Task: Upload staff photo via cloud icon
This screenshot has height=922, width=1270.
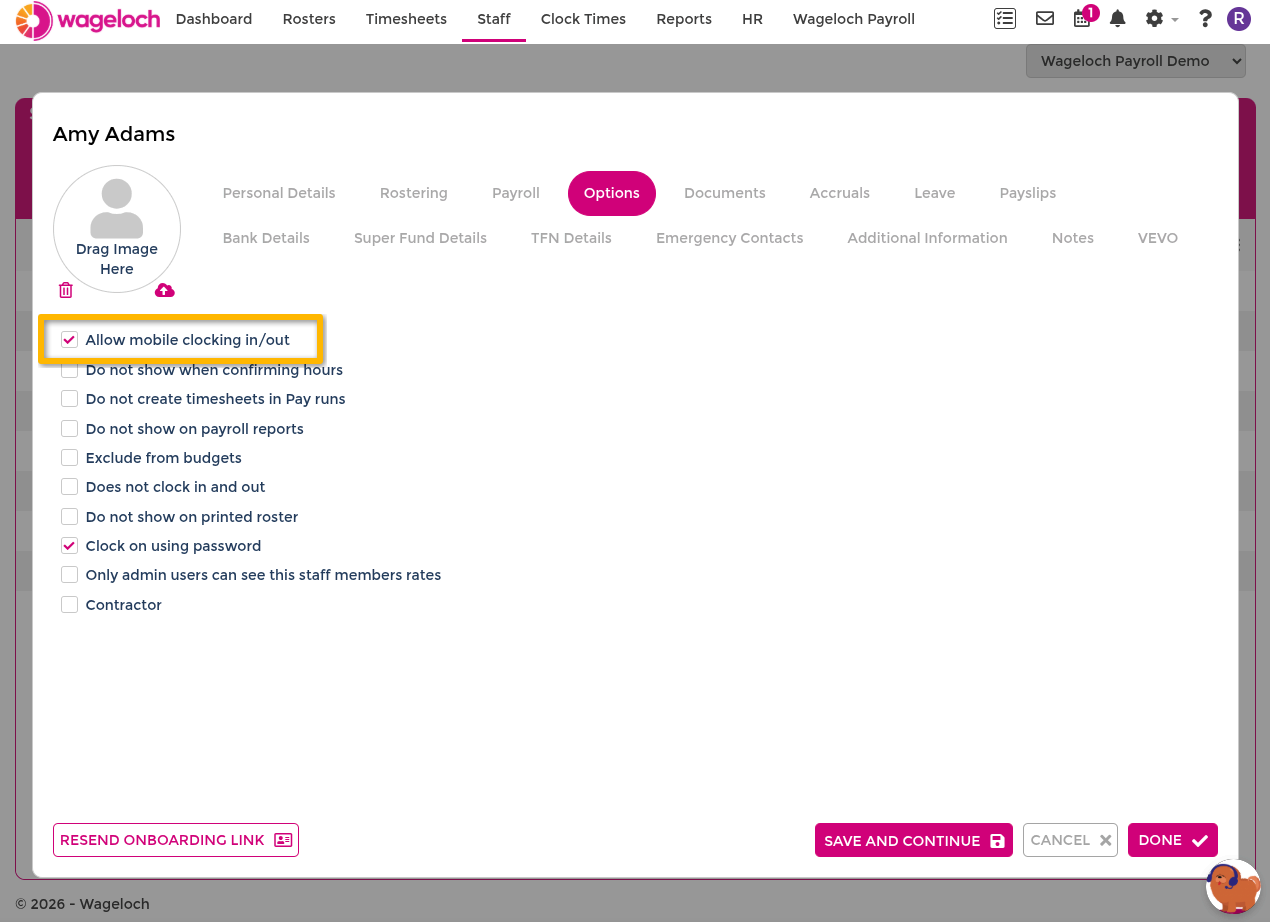Action: pyautogui.click(x=165, y=290)
